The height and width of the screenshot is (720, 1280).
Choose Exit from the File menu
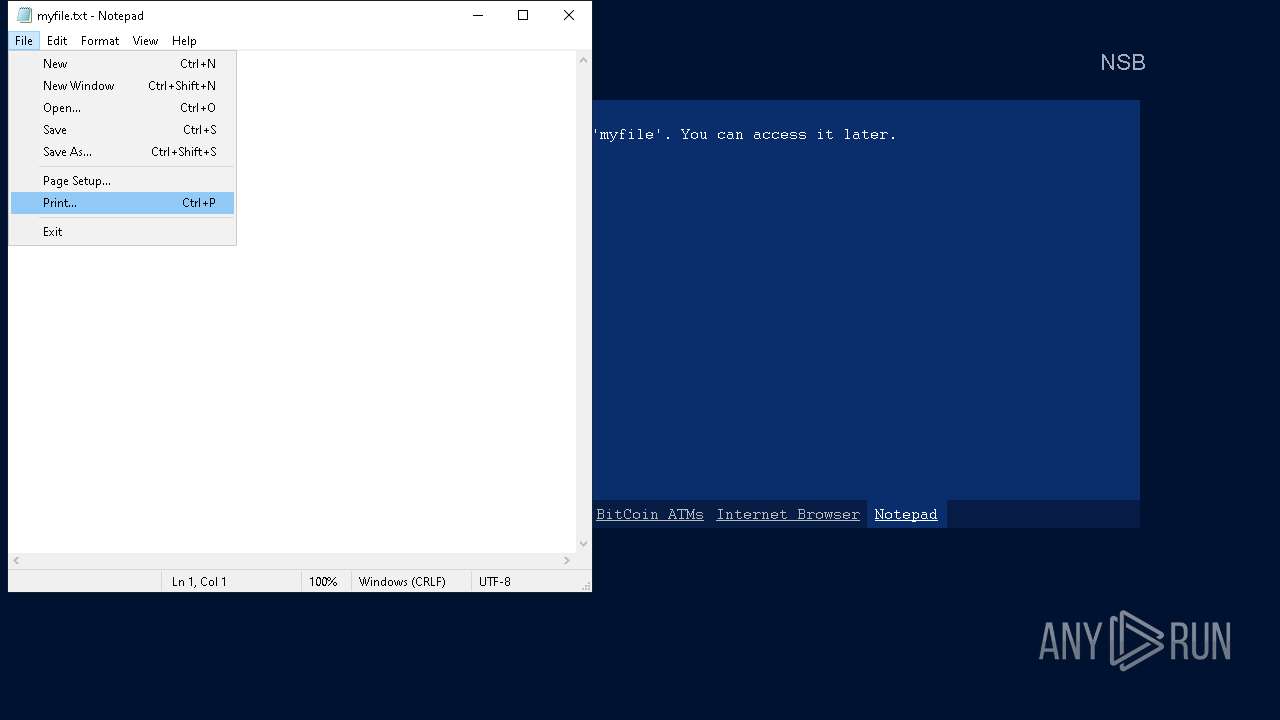[122, 232]
